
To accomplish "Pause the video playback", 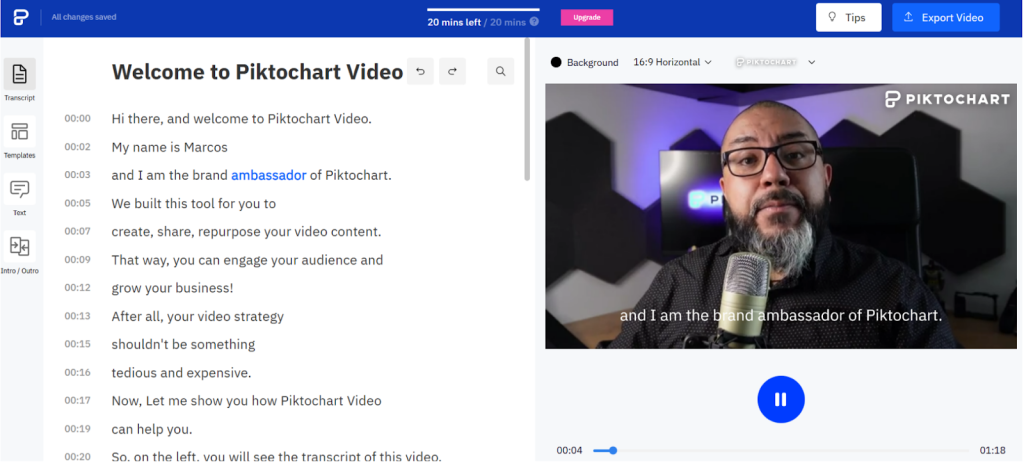I will pyautogui.click(x=781, y=399).
